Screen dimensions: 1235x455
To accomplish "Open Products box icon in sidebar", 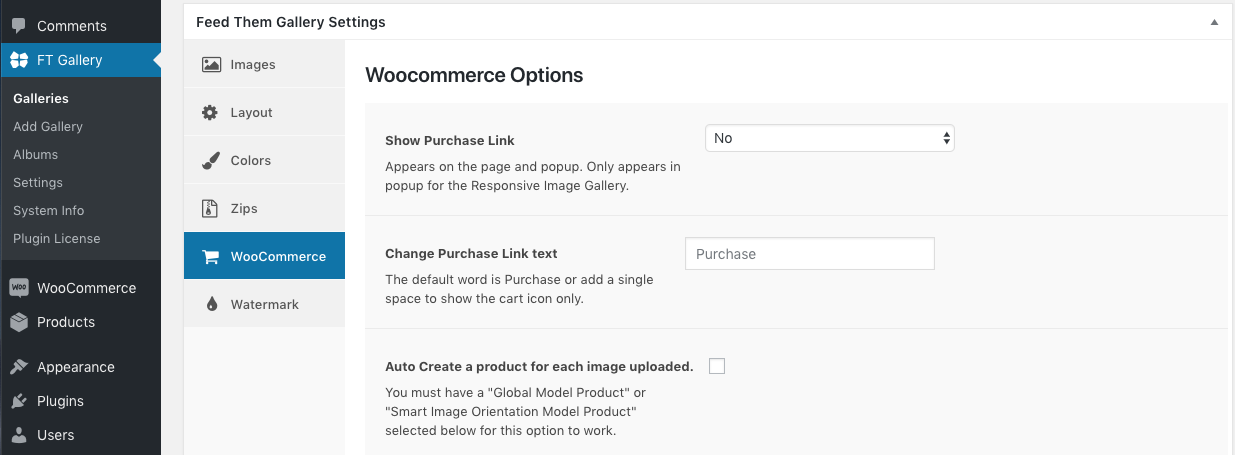I will click(x=19, y=322).
